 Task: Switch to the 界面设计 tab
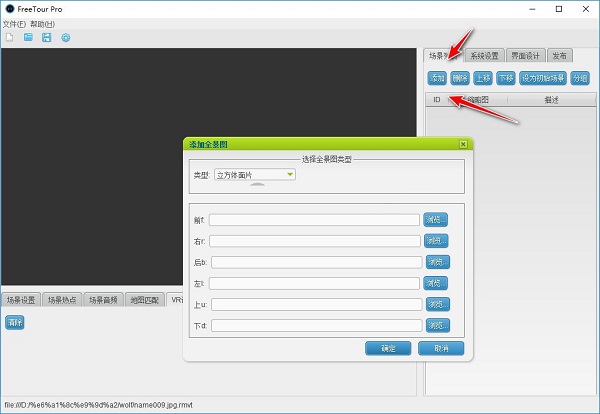click(525, 56)
